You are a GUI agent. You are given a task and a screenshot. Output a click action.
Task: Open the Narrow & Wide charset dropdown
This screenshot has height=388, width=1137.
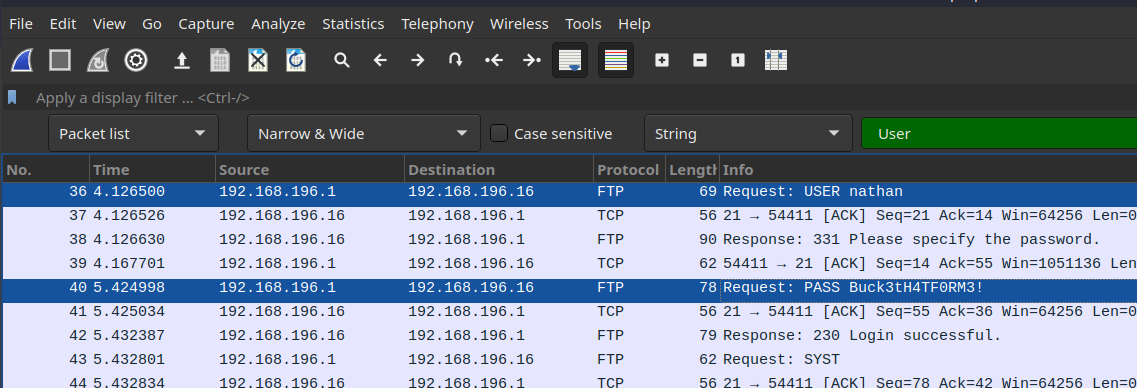tap(364, 133)
